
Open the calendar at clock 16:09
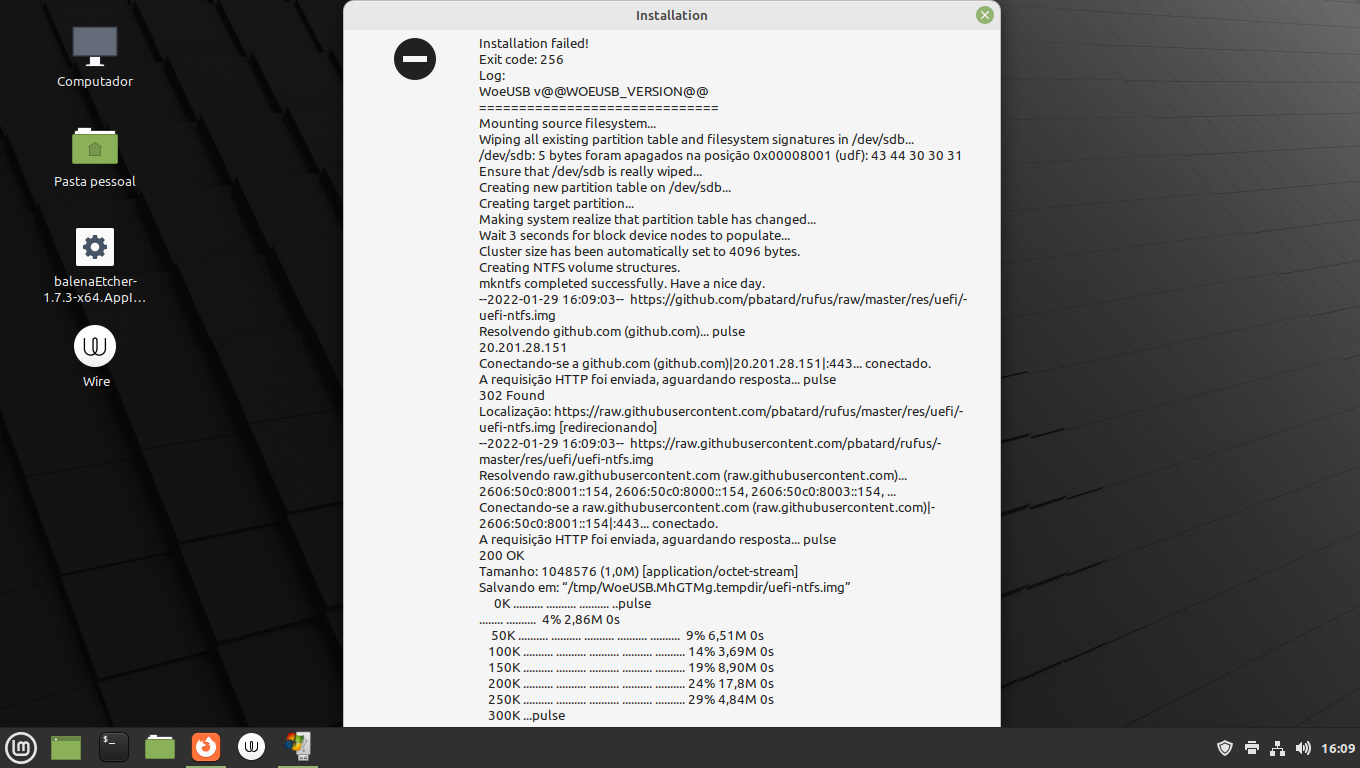(x=1338, y=748)
